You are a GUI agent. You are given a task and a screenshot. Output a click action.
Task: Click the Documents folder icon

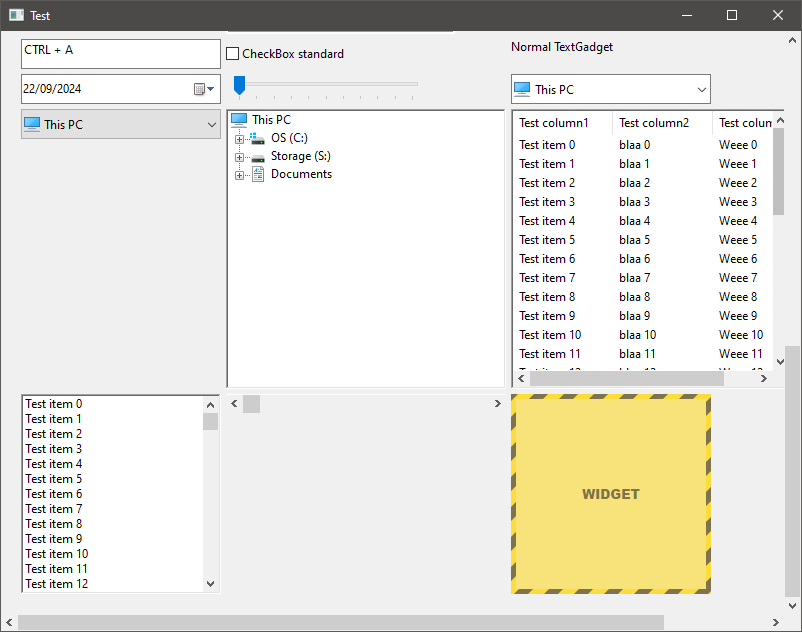tap(258, 174)
